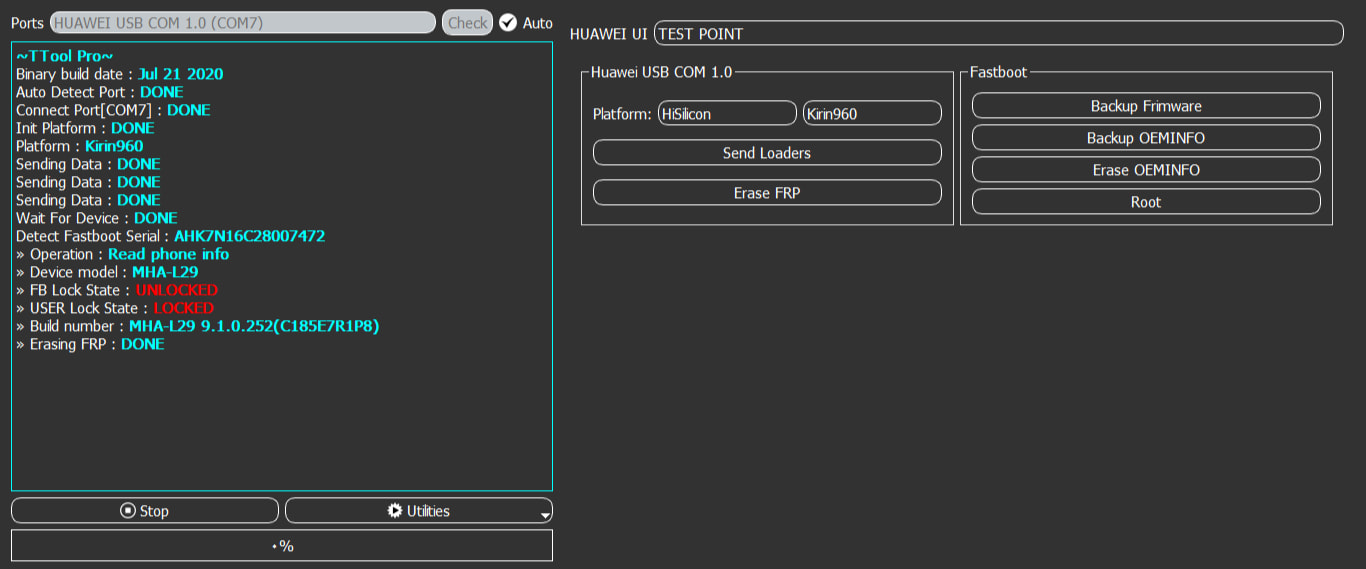The image size is (1366, 569).
Task: Click the Init Platform : DONE line
Action: coord(85,128)
